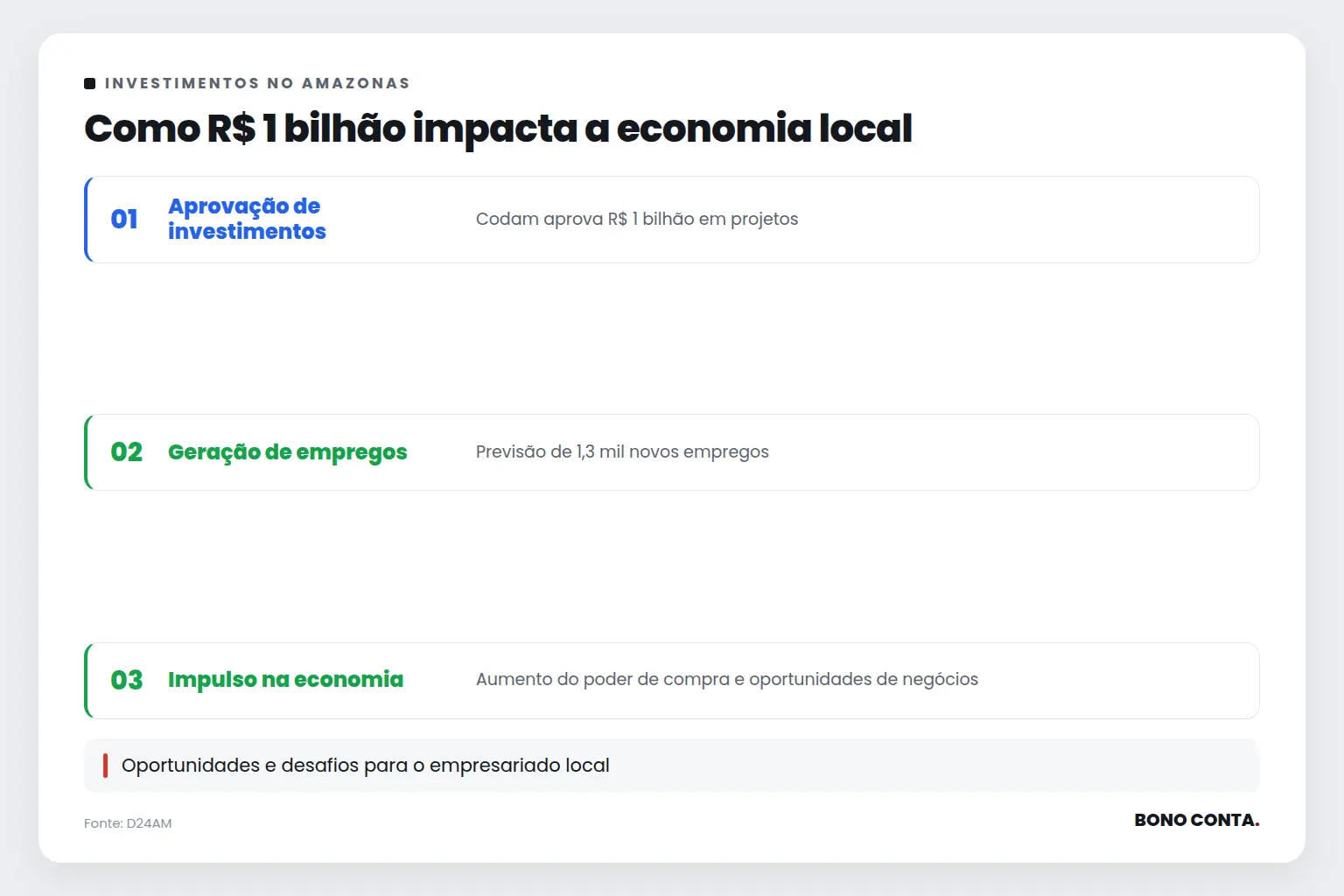Click 'Codam aprova R$ 1 bilhão em projetos'
This screenshot has width=1344, height=896.
coord(637,219)
